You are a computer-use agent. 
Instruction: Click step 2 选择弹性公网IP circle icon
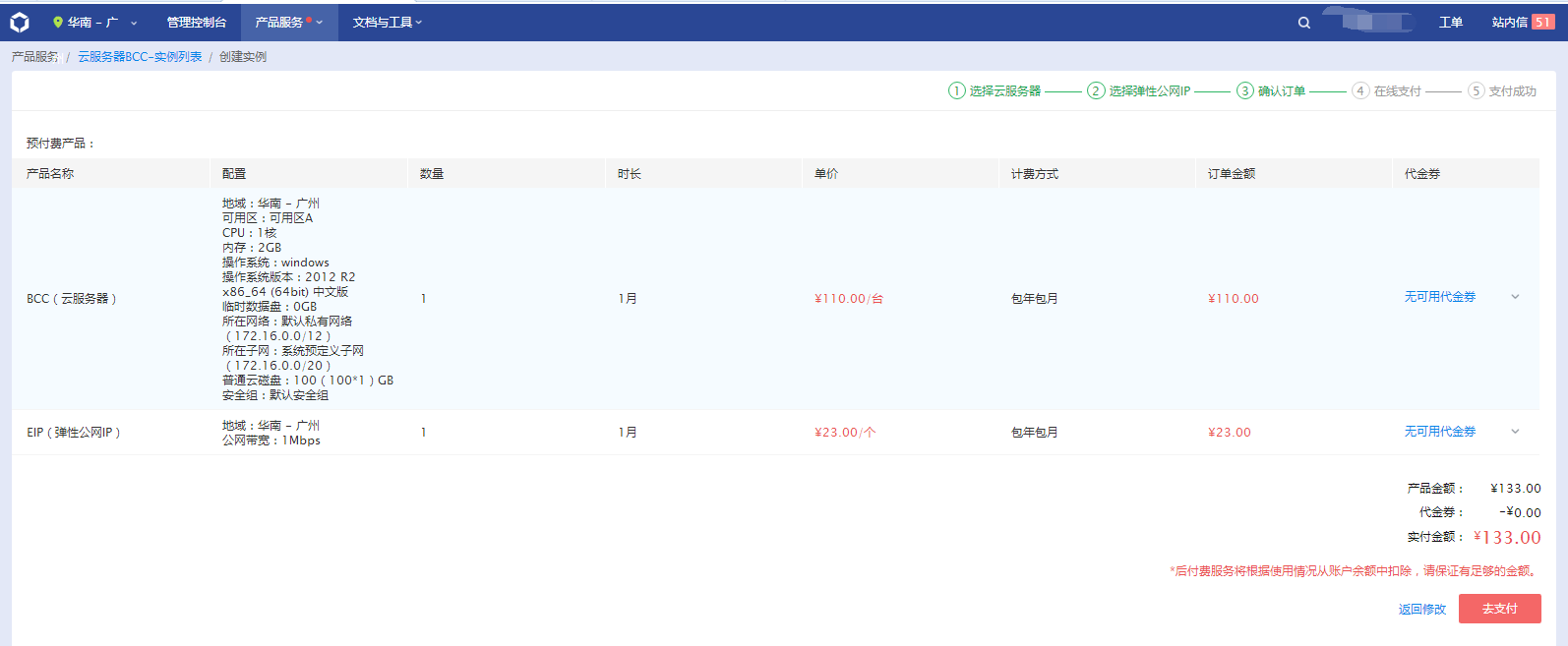[x=1096, y=90]
